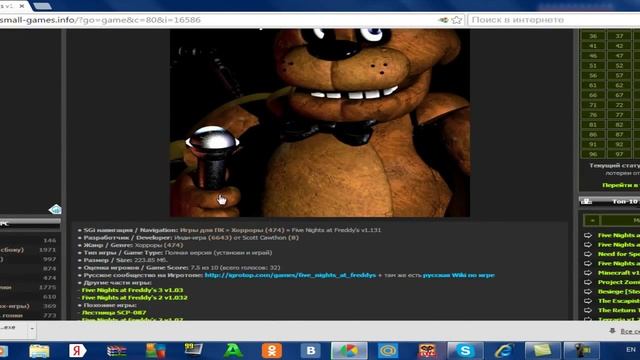Open Mail.ru agent '@' icon in taskbar
640x360 pixels.
coord(388,351)
